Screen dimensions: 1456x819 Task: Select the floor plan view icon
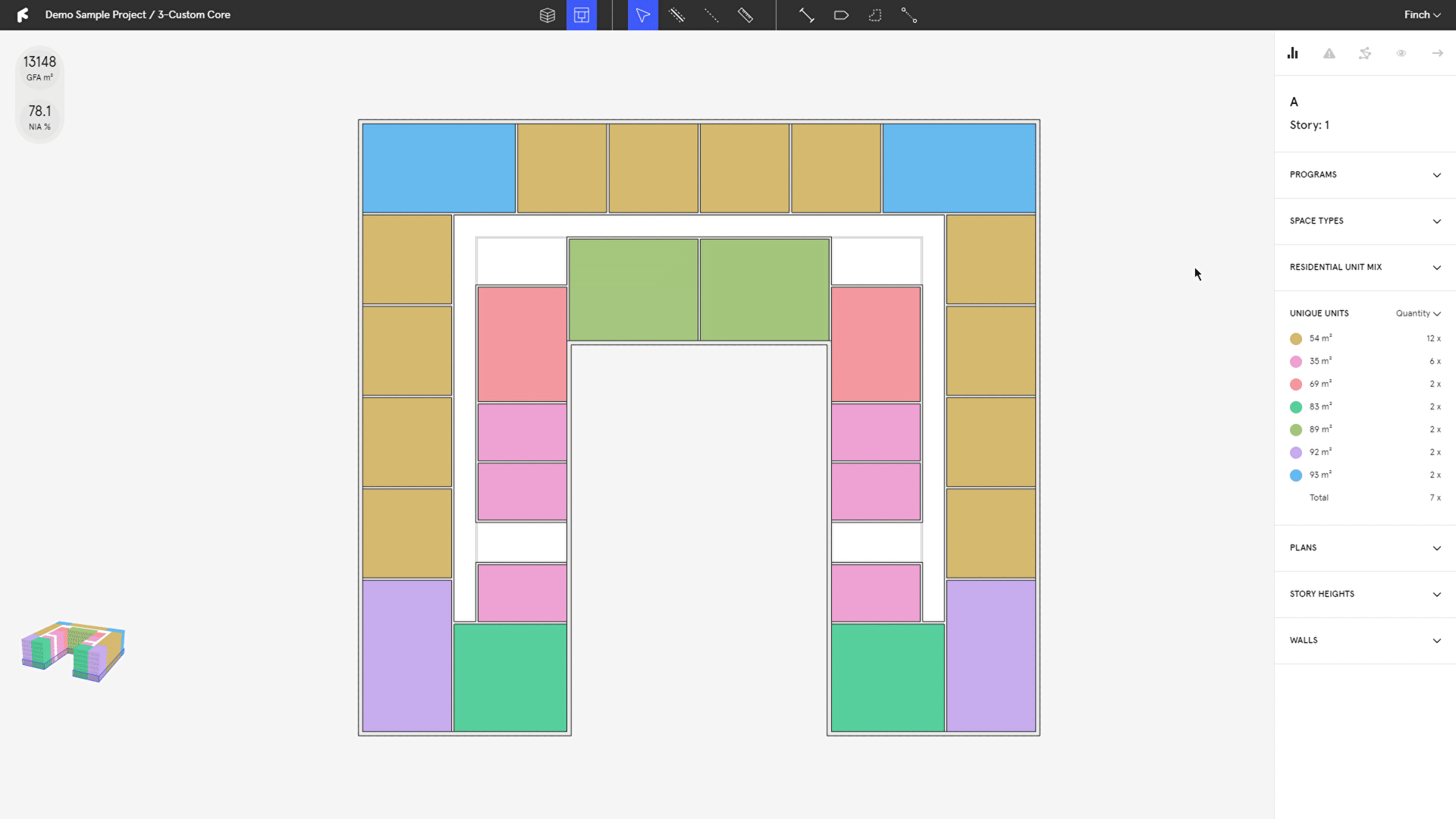582,15
